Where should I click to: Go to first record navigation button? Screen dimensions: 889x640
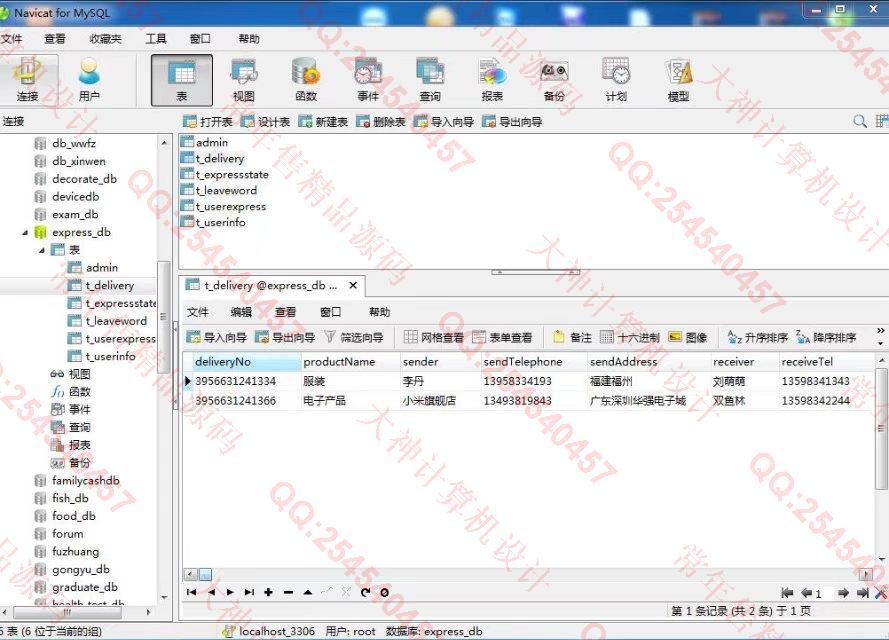pyautogui.click(x=191, y=592)
